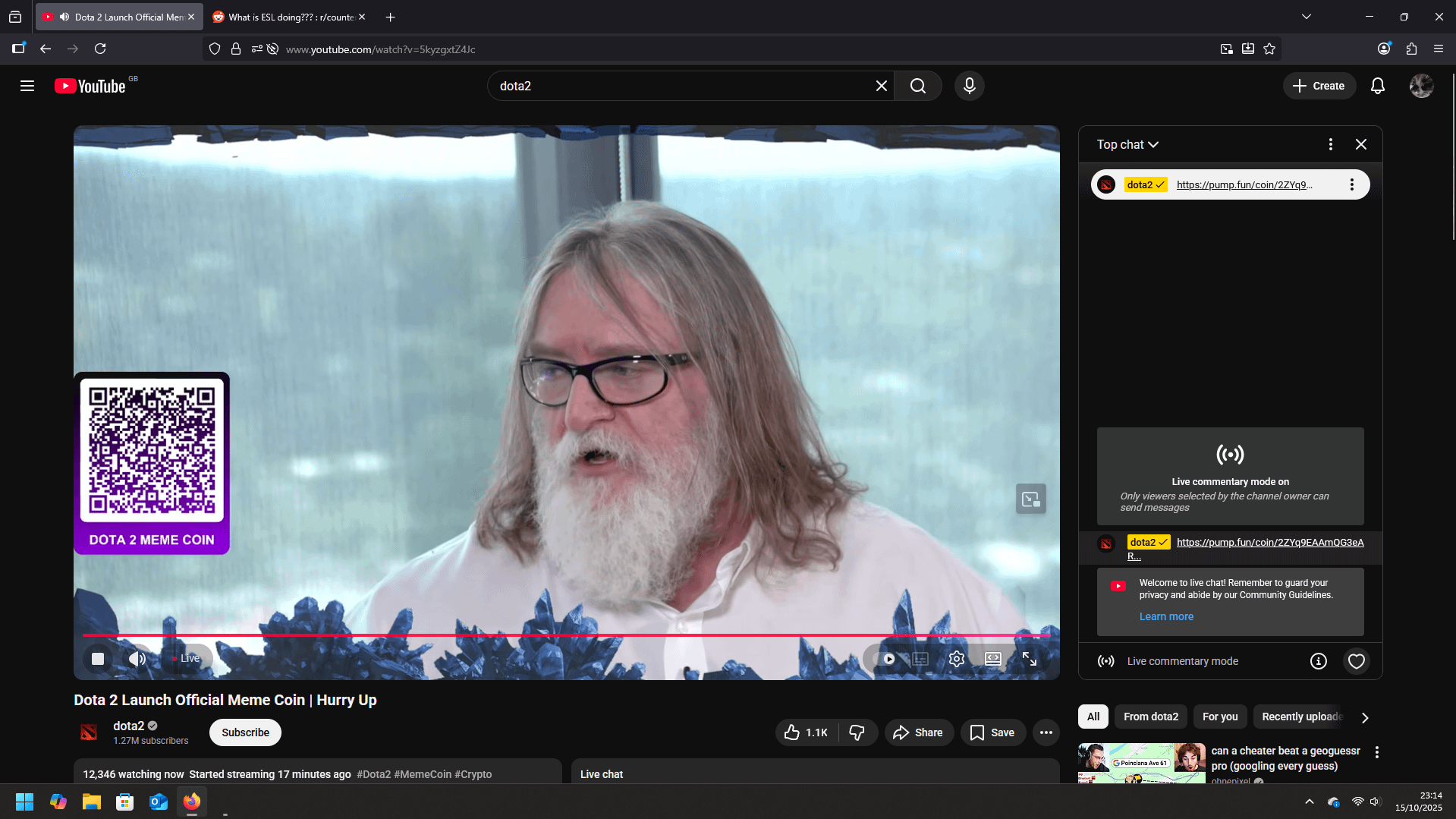Screen dimensions: 1456x819
Task: Open video player settings gear
Action: pyautogui.click(x=957, y=658)
